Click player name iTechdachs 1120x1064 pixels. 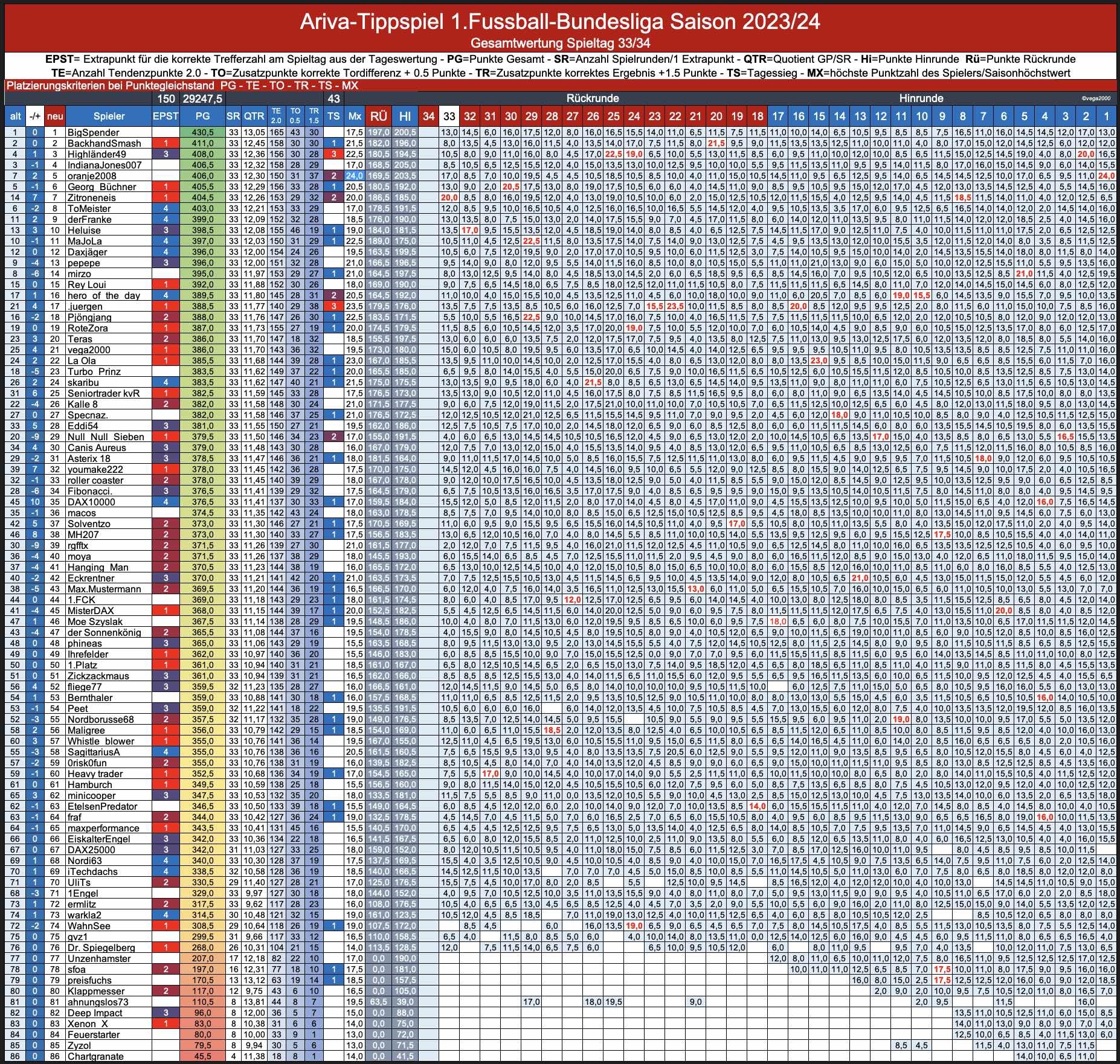(x=92, y=871)
